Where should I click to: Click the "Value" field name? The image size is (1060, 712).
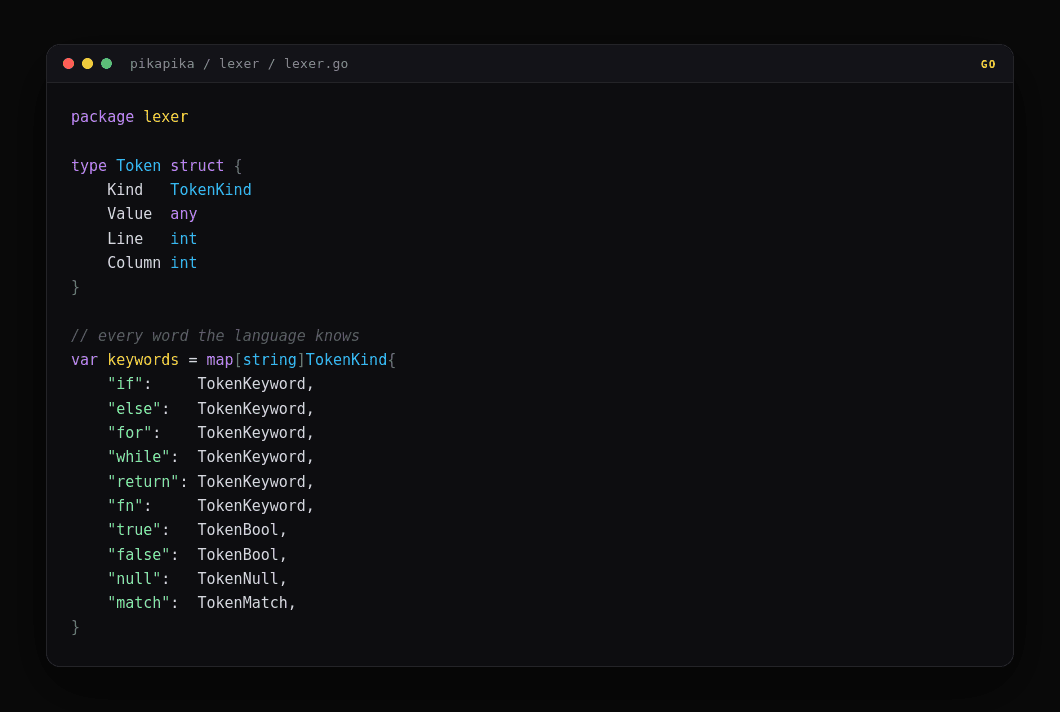coord(130,214)
